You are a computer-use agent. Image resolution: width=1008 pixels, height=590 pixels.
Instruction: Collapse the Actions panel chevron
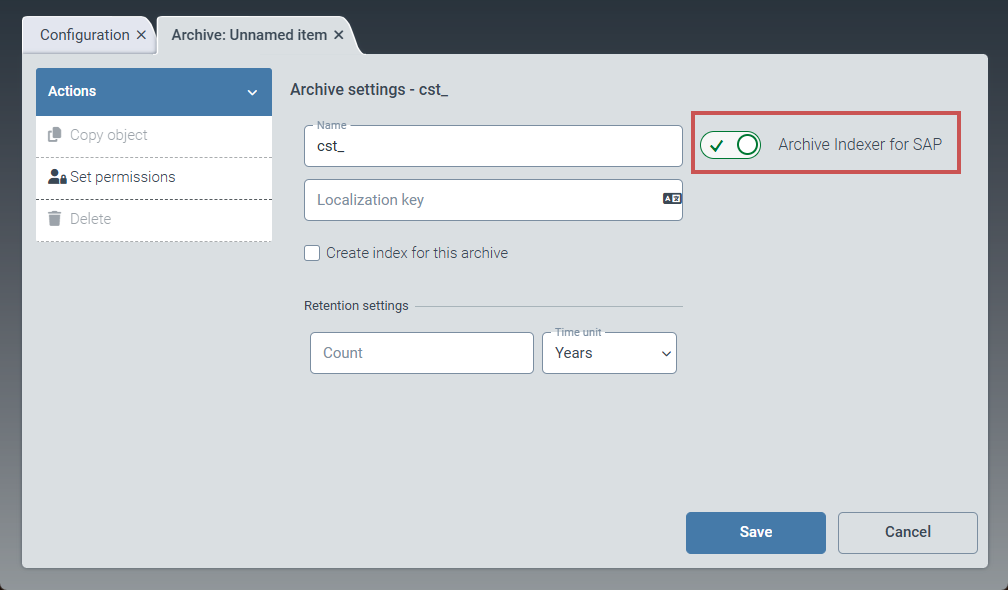(252, 92)
